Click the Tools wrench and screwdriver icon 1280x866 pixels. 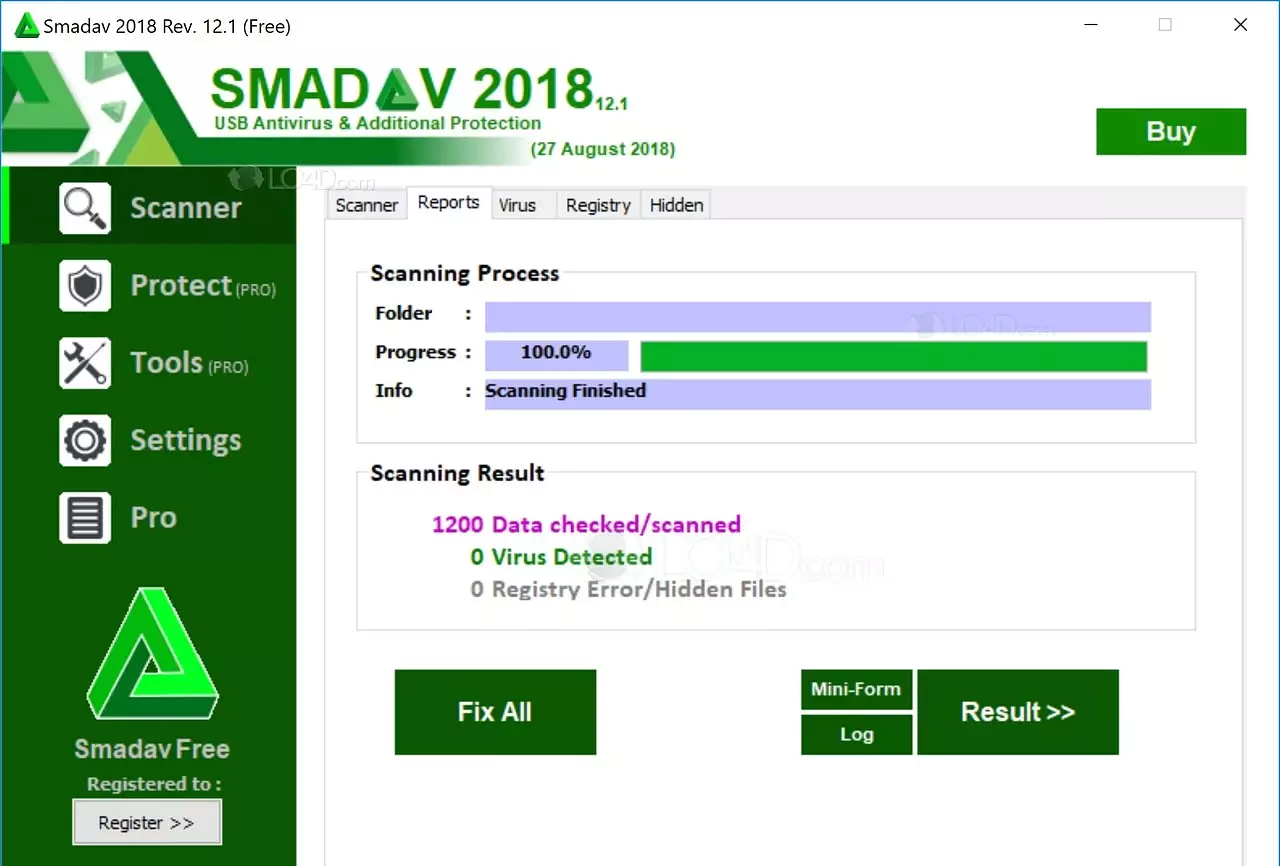tap(85, 363)
